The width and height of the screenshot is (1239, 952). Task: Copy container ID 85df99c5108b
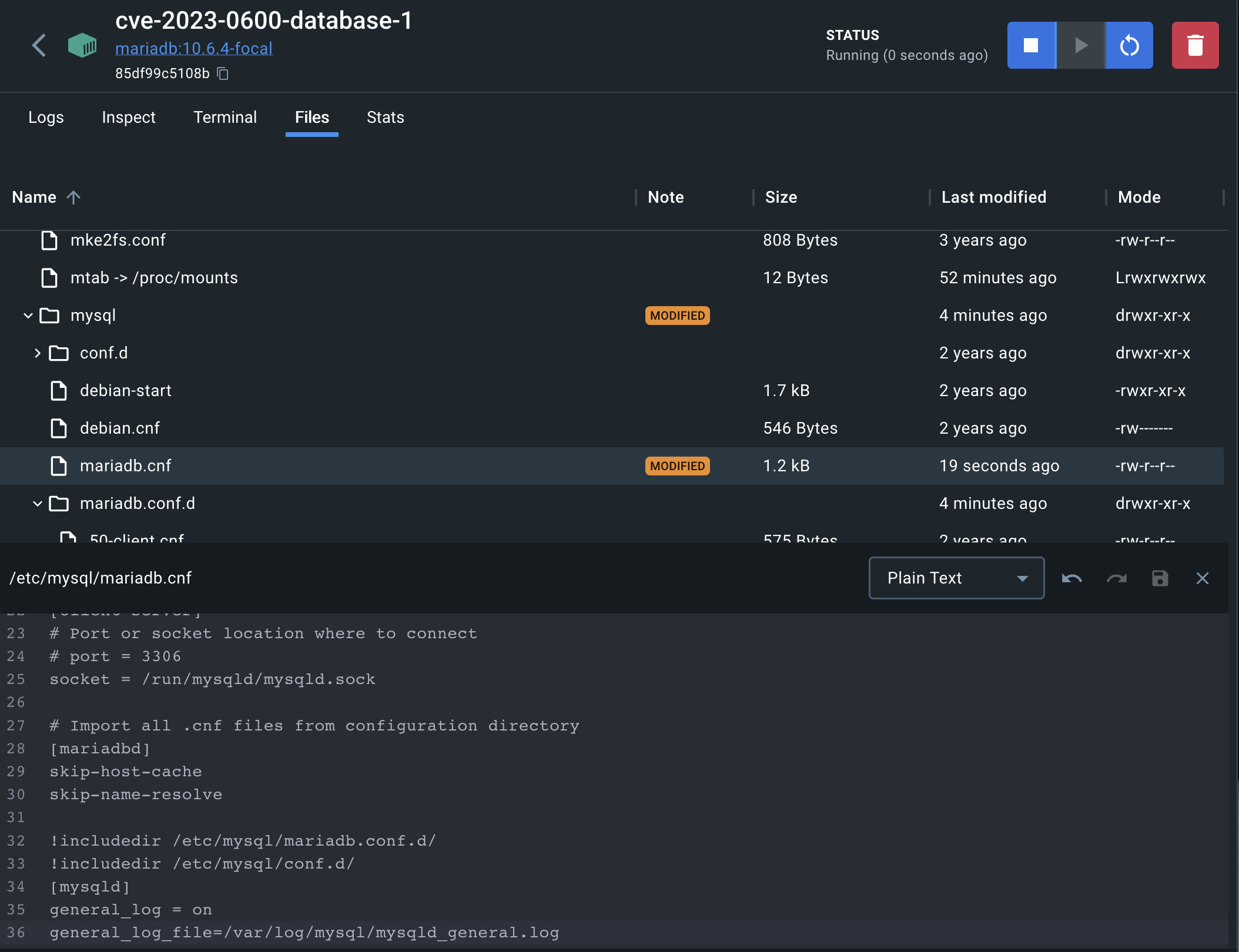[223, 73]
